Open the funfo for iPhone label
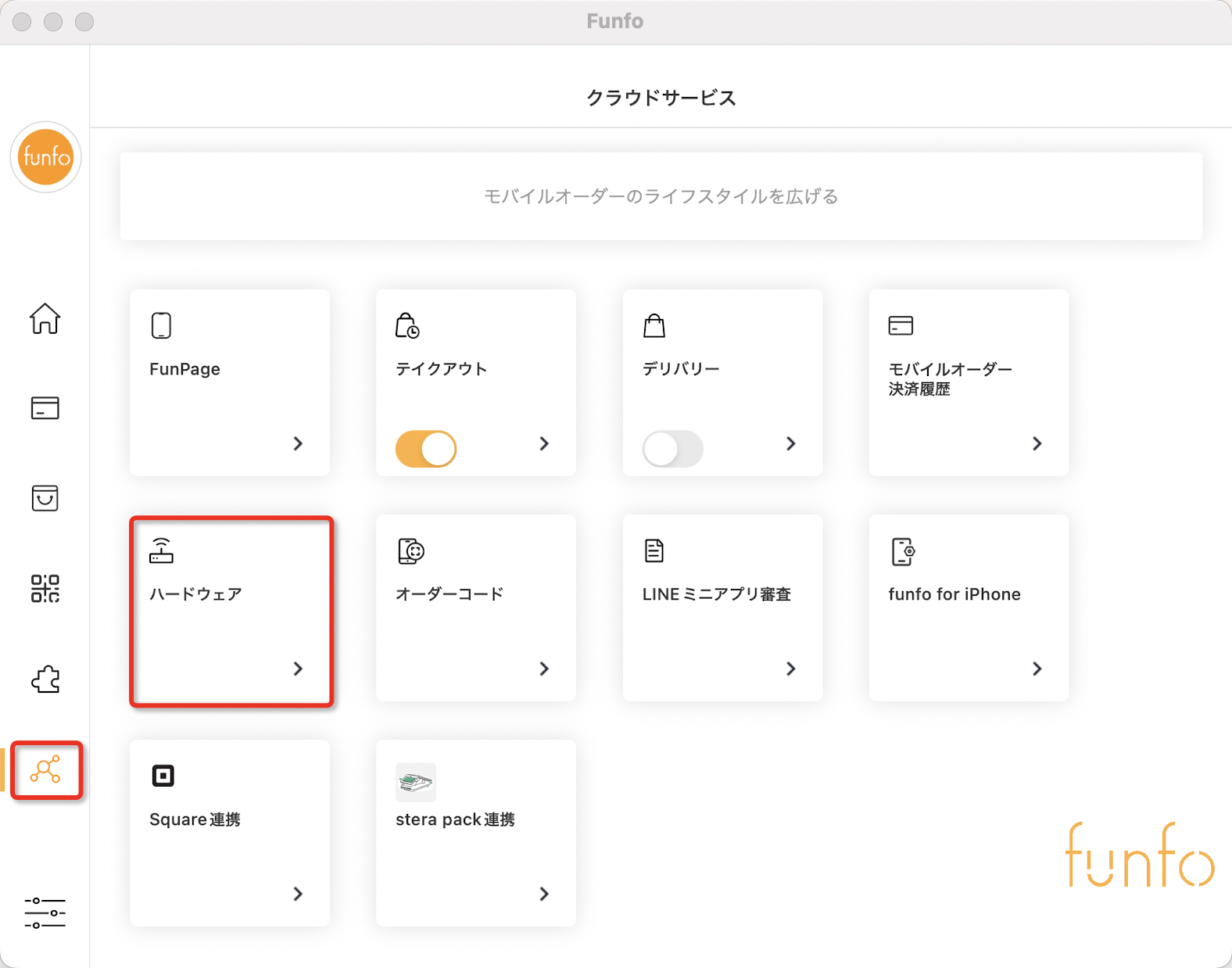This screenshot has width=1232, height=968. pos(954,594)
